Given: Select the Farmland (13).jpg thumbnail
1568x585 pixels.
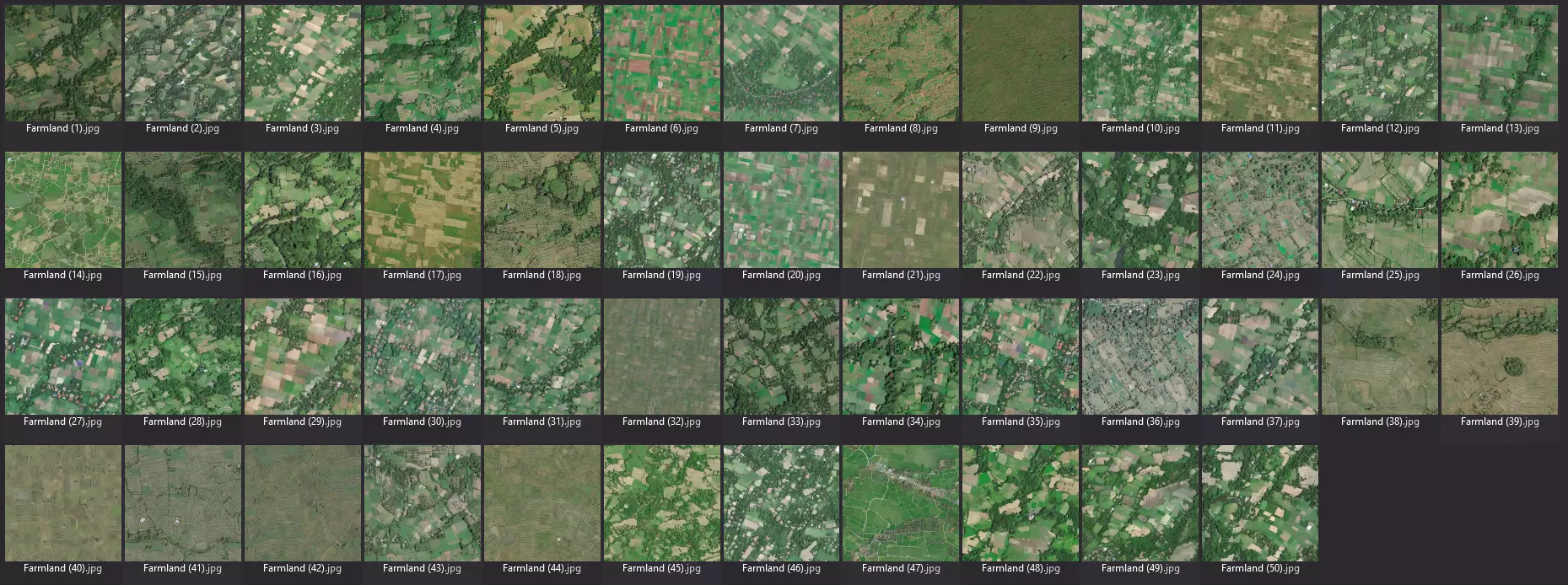Looking at the screenshot, I should click(1500, 63).
